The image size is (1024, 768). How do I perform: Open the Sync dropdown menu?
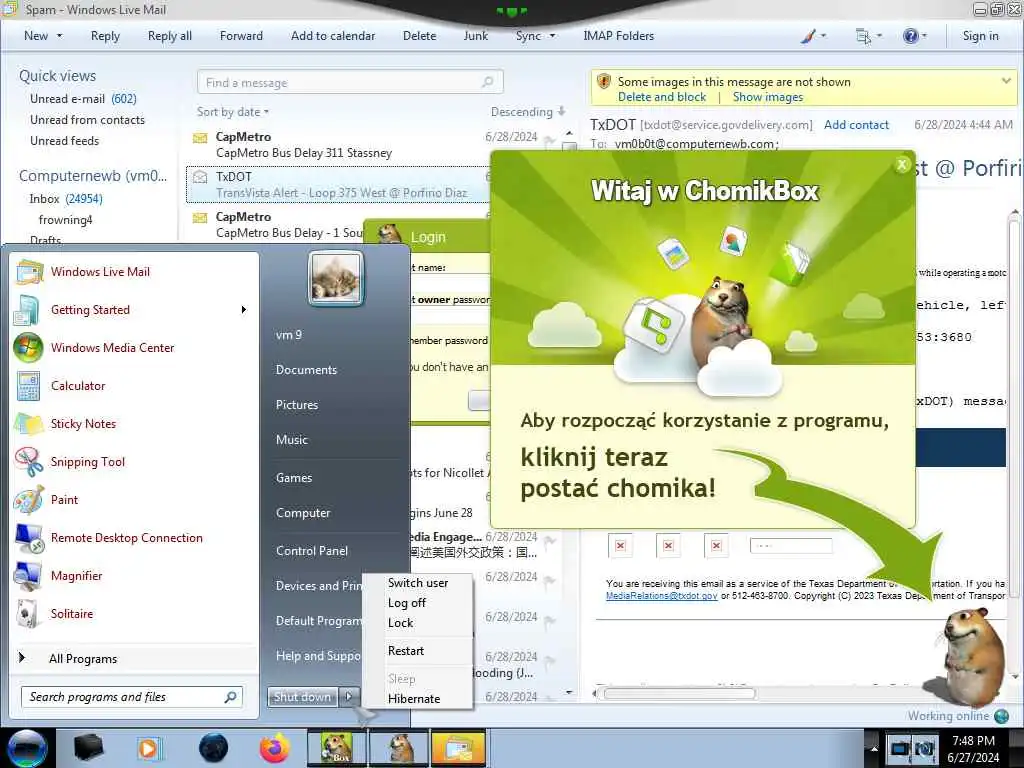552,36
